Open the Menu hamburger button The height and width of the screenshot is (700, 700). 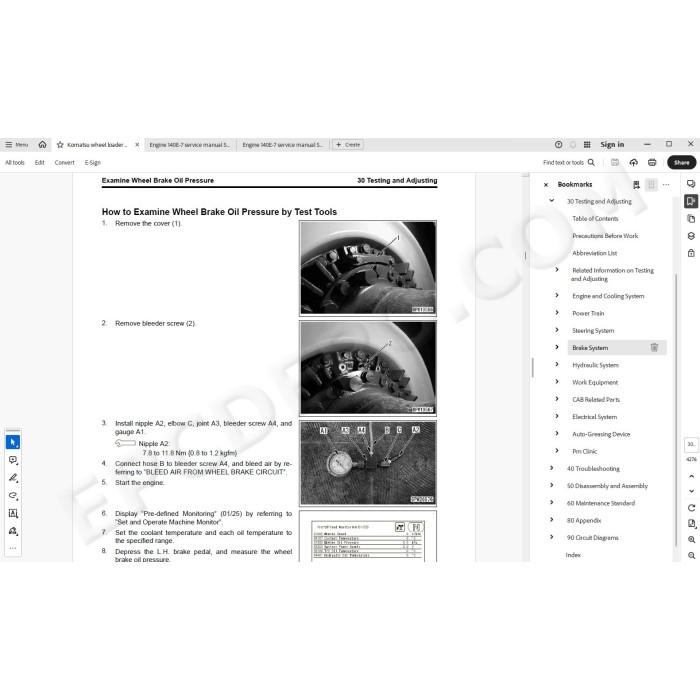(16, 145)
